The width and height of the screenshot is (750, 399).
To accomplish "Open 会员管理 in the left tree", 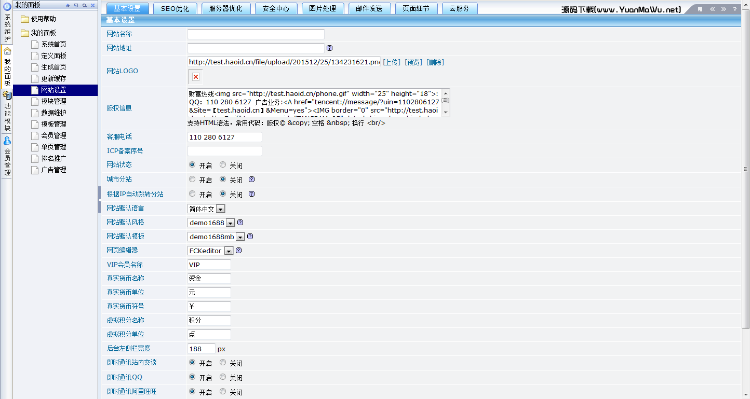I will [54, 135].
